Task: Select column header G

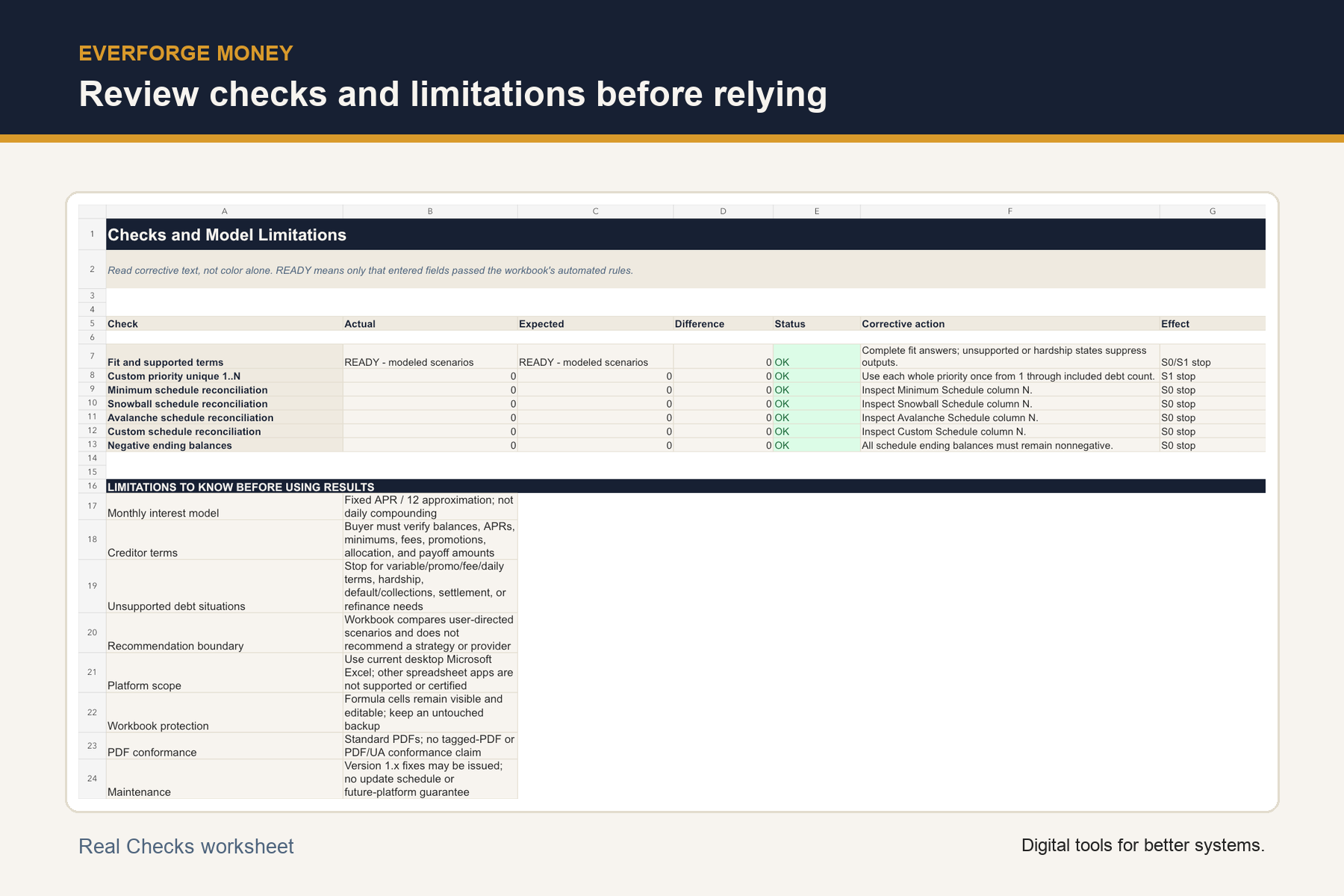Action: [1213, 211]
